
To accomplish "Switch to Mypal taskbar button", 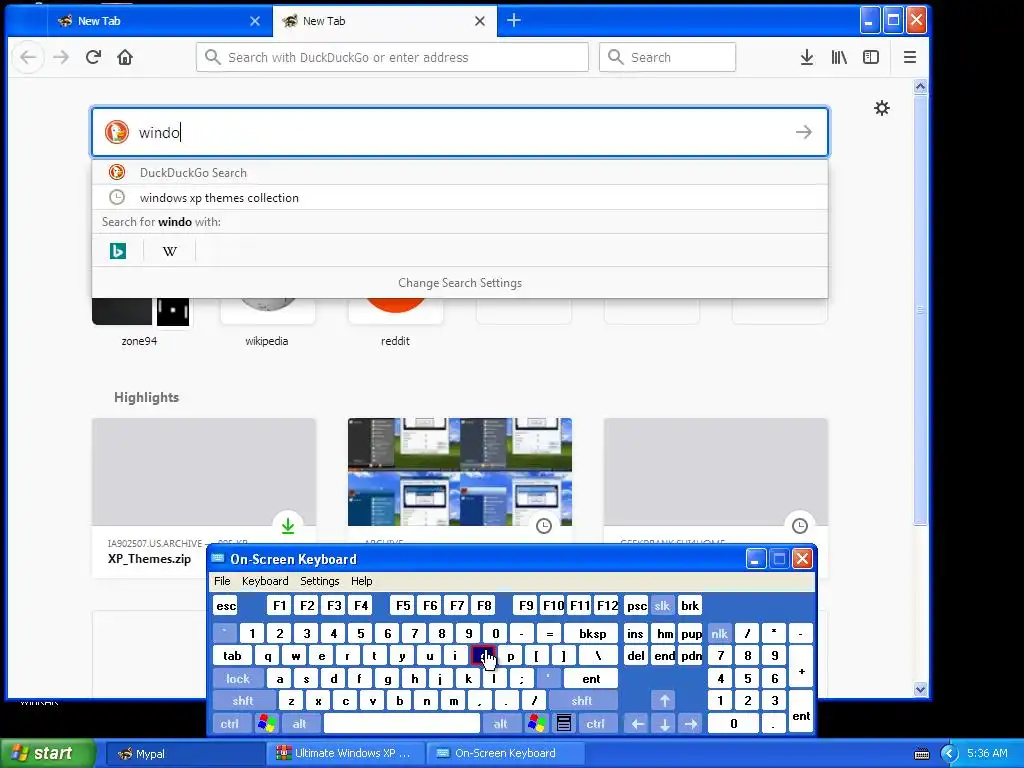I will (x=185, y=753).
